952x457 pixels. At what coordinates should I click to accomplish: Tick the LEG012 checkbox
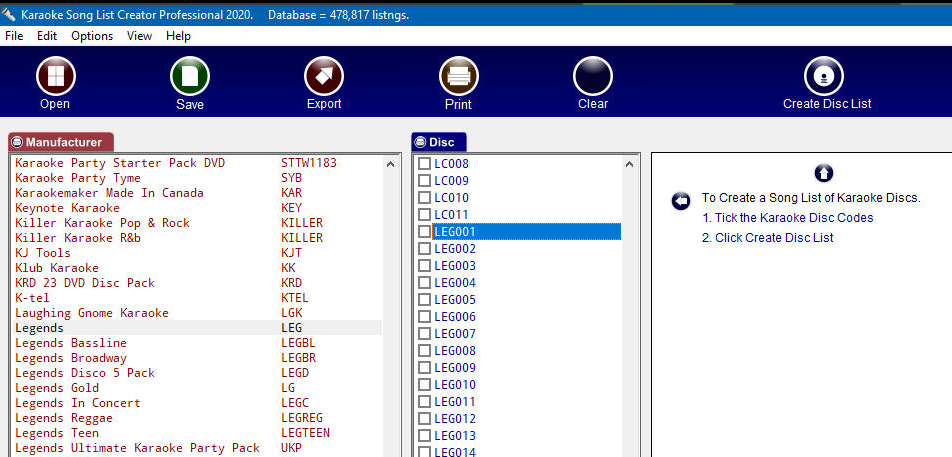pyautogui.click(x=424, y=419)
